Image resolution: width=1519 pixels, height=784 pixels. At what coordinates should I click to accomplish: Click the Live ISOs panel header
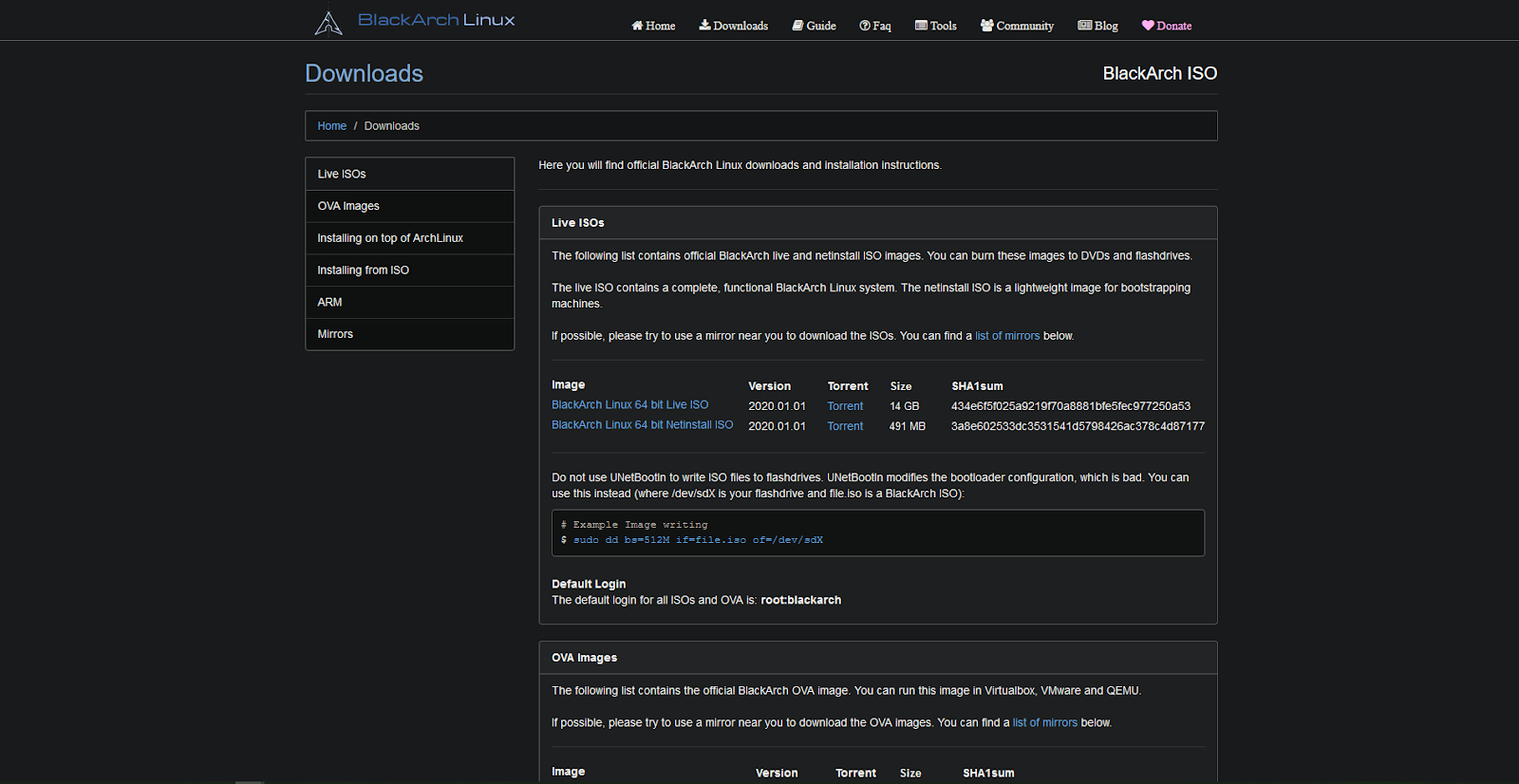point(878,223)
